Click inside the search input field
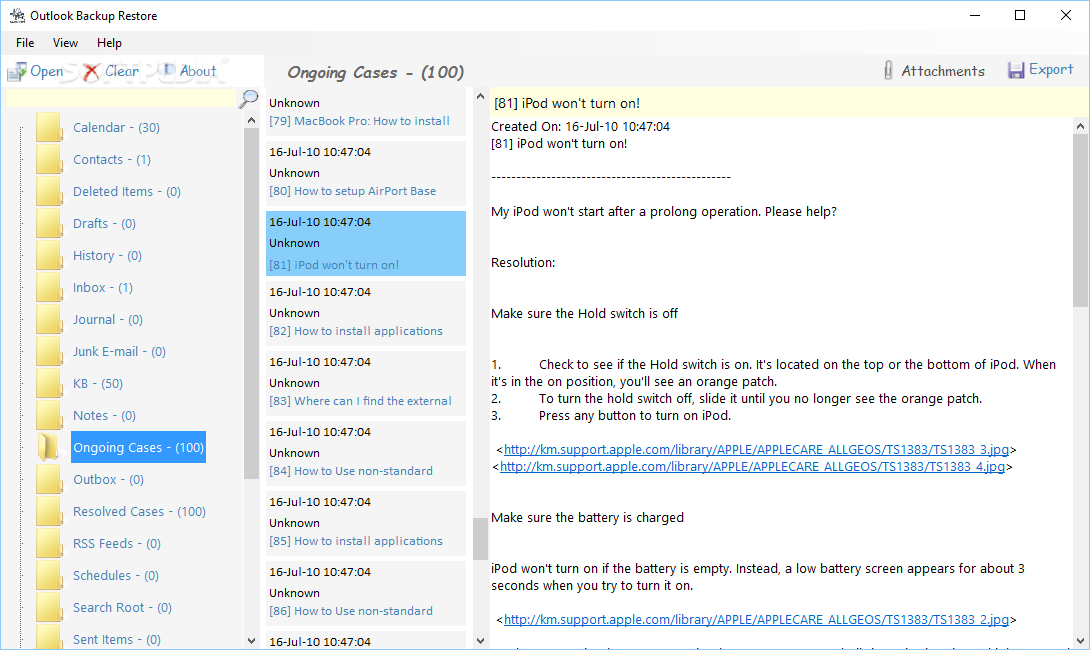The image size is (1090, 650). (121, 99)
